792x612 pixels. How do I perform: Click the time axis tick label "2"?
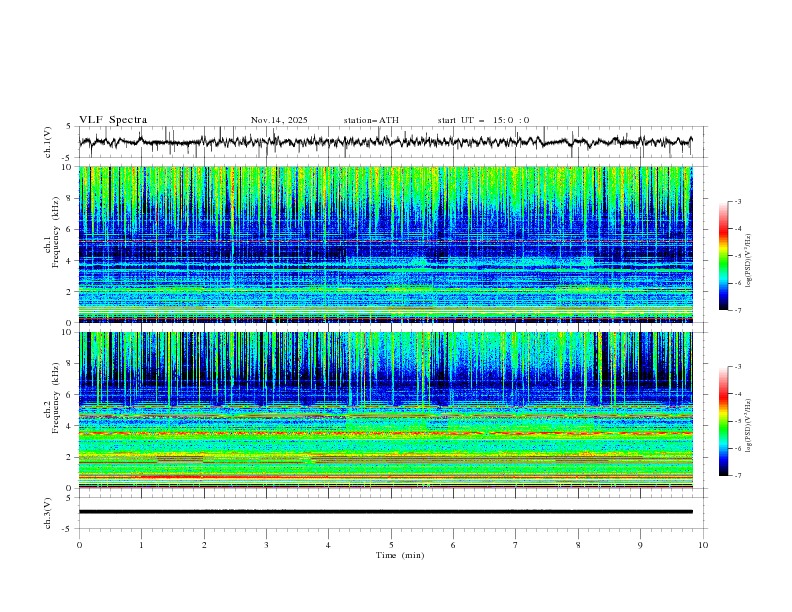pyautogui.click(x=204, y=545)
